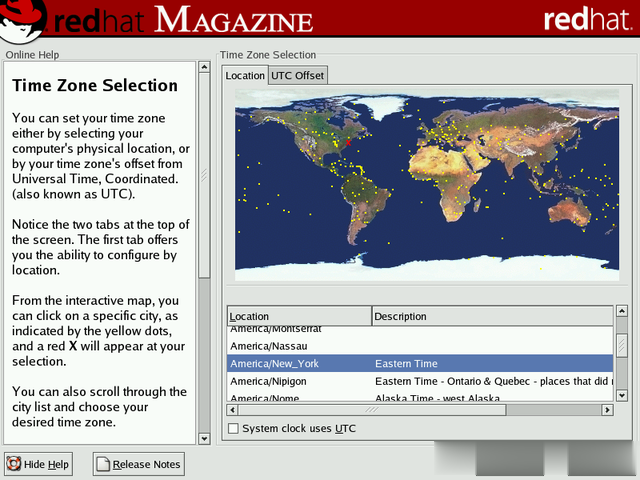Click the Red Hat Shadowman logo
640x480 pixels.
(x=22, y=20)
